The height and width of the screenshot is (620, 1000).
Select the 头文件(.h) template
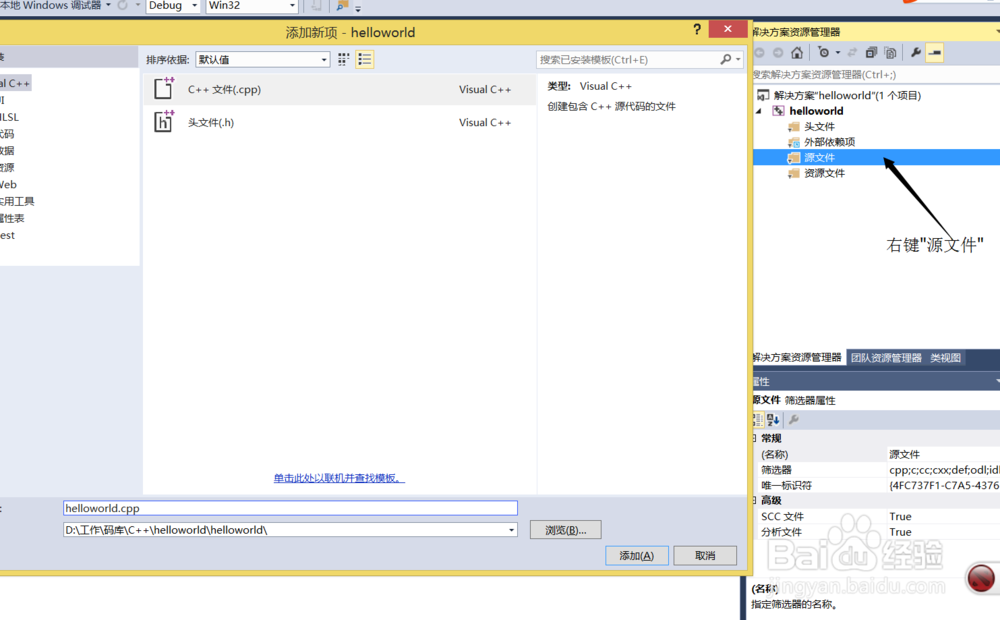pos(300,122)
